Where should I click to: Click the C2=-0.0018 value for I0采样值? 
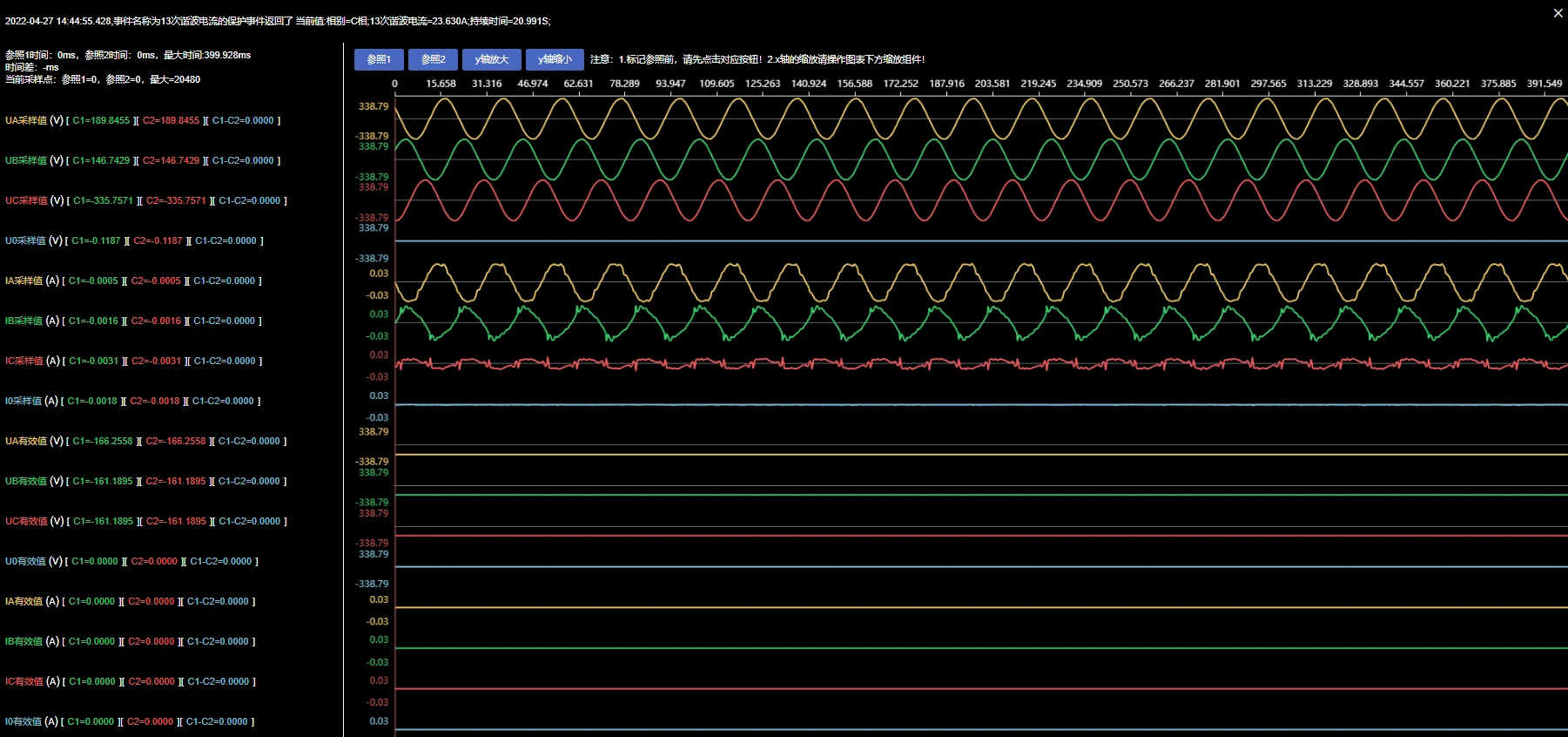click(x=155, y=401)
